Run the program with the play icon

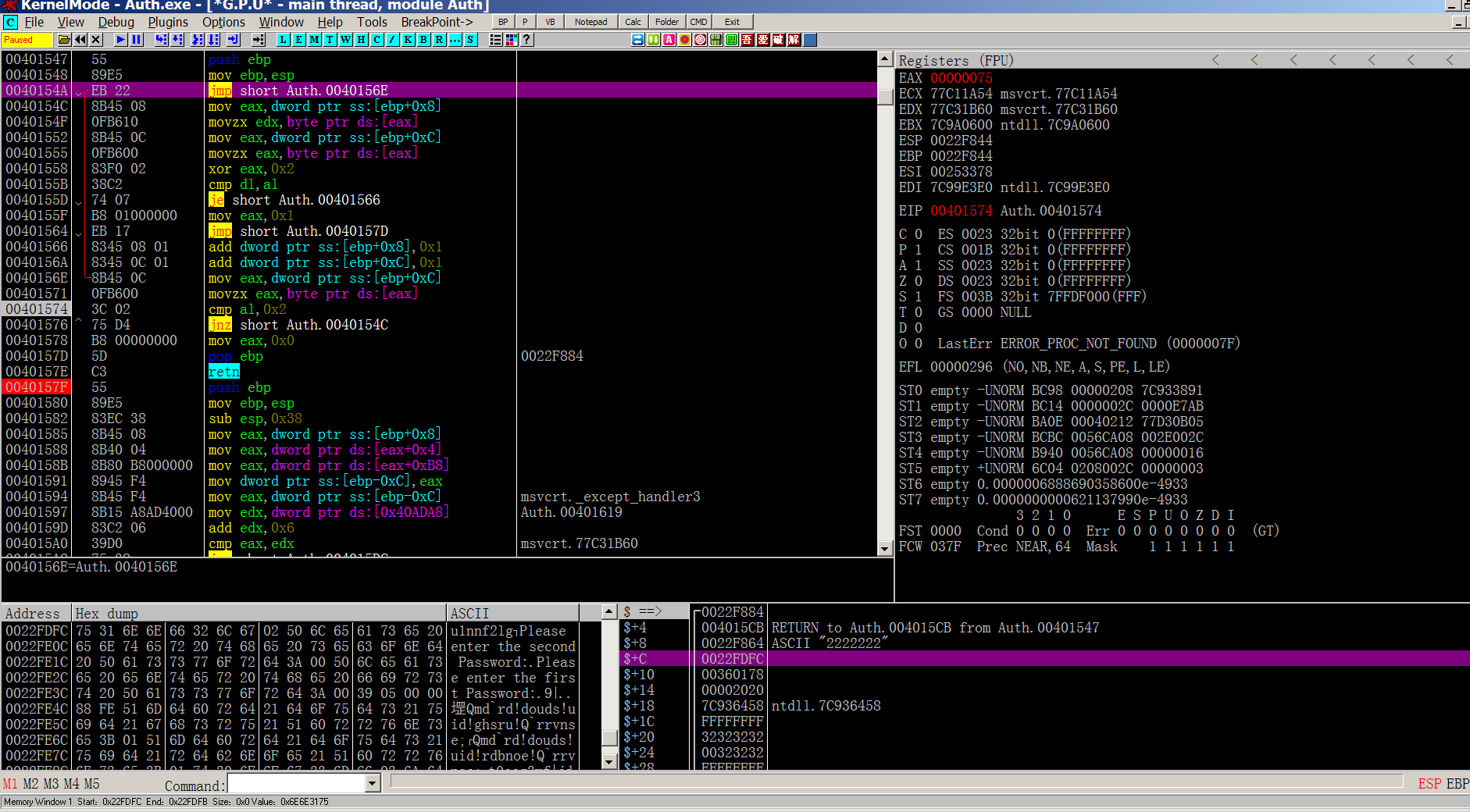click(x=120, y=40)
